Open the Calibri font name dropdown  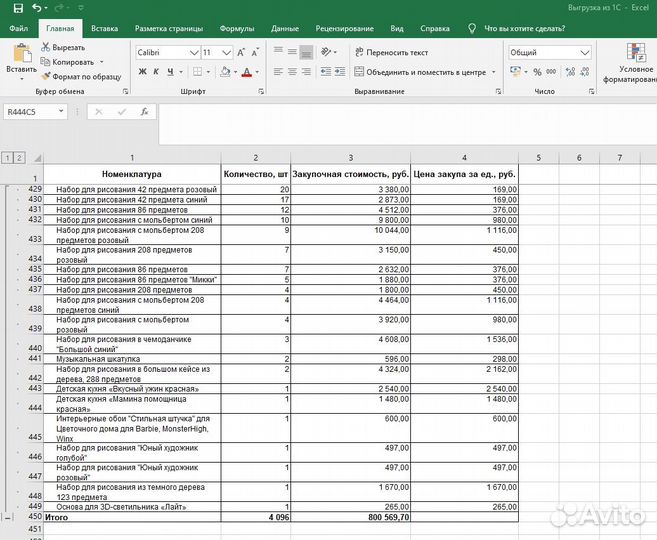193,52
